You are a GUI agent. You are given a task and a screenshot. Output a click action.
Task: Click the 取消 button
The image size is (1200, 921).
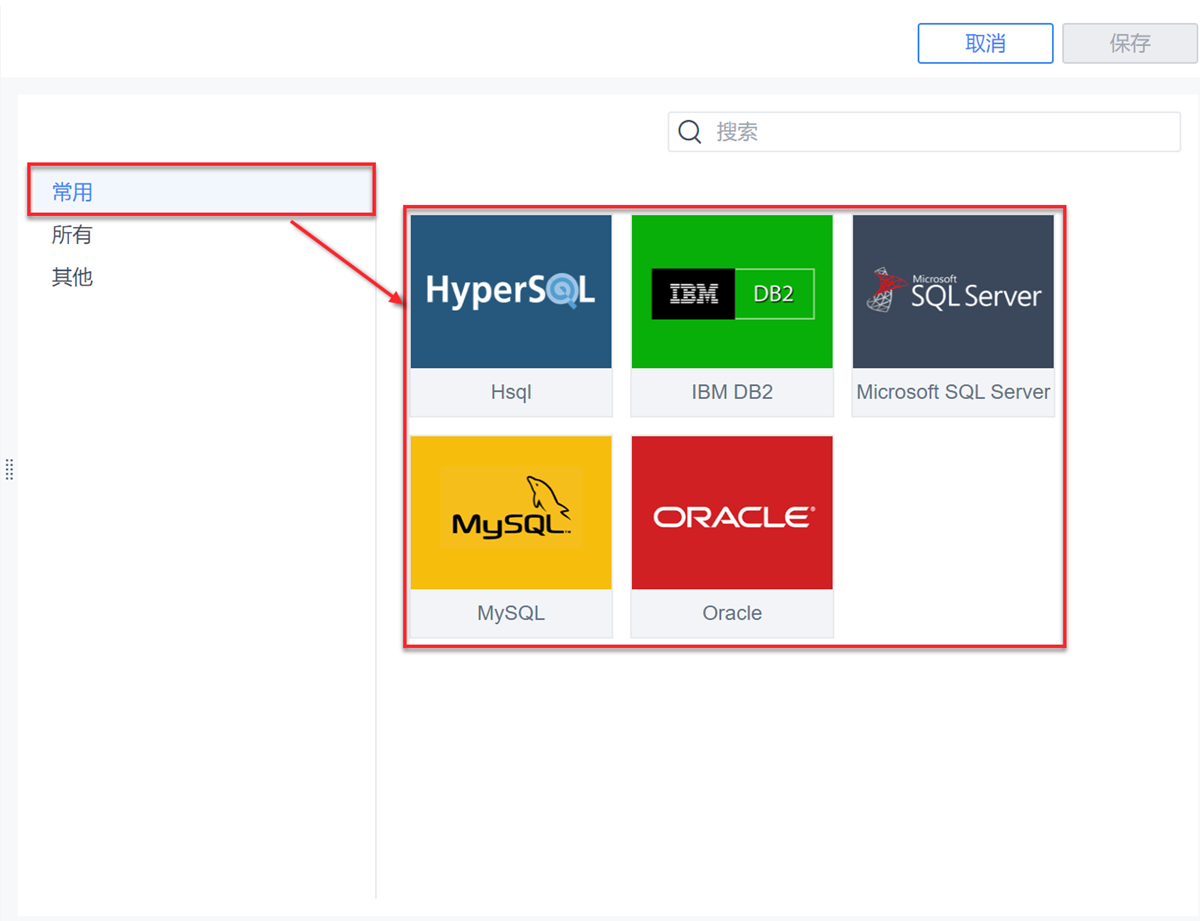click(985, 44)
